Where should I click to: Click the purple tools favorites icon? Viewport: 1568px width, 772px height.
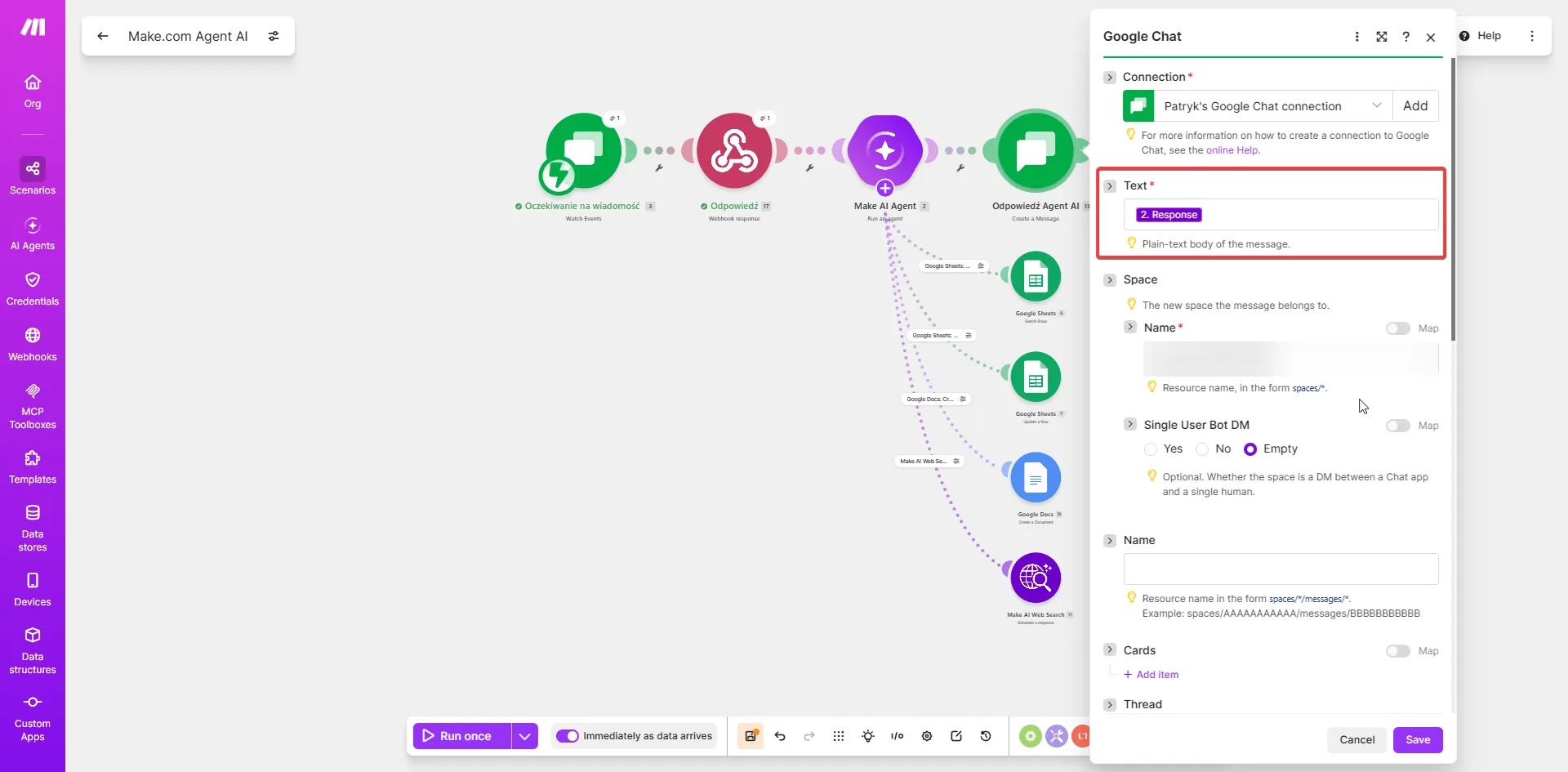pos(1057,736)
